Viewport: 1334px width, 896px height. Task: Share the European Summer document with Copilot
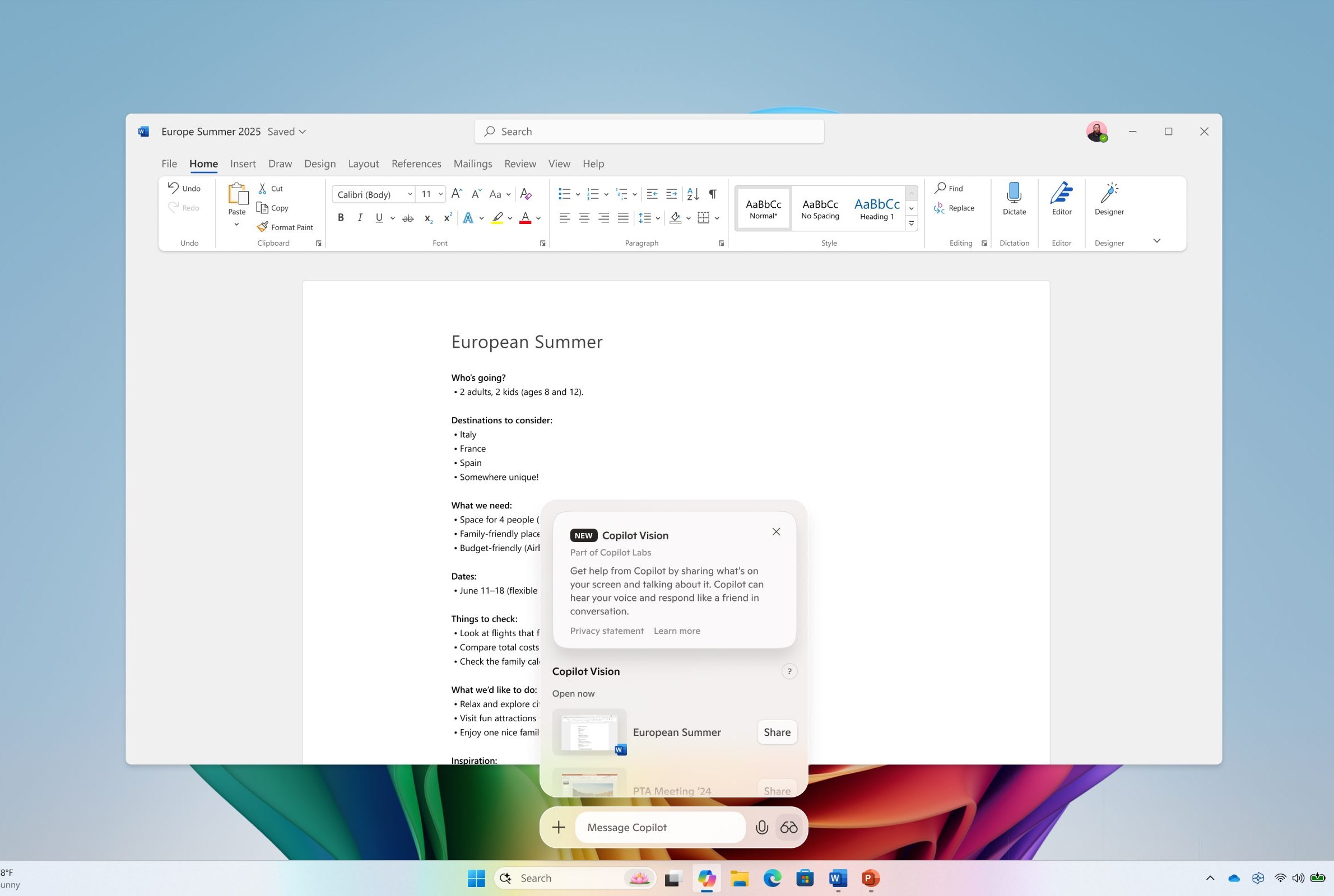pyautogui.click(x=776, y=732)
